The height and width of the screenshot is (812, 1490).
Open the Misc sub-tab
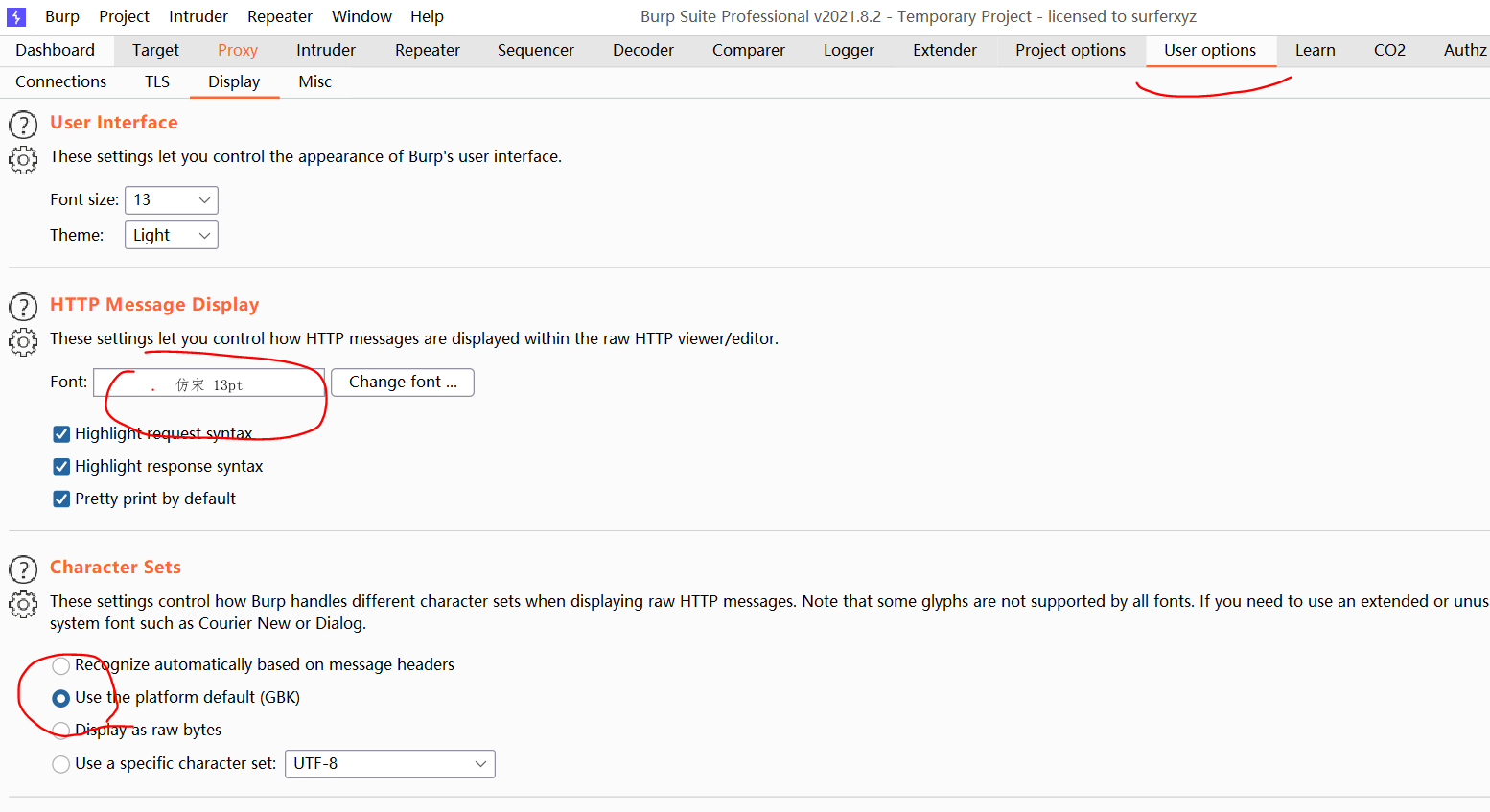tap(314, 82)
